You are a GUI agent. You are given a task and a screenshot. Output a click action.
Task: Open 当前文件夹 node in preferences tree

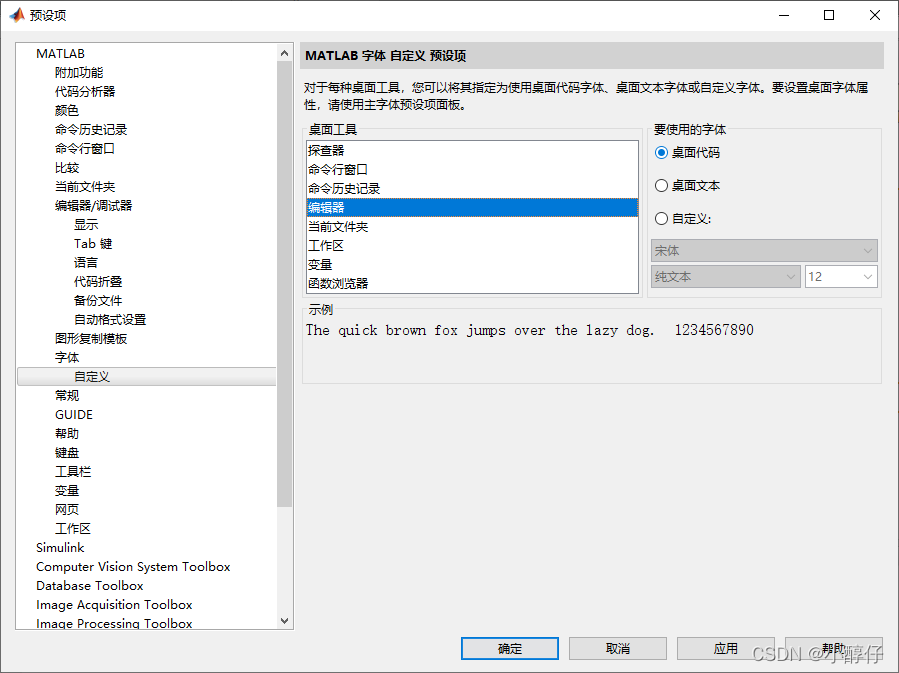click(85, 186)
